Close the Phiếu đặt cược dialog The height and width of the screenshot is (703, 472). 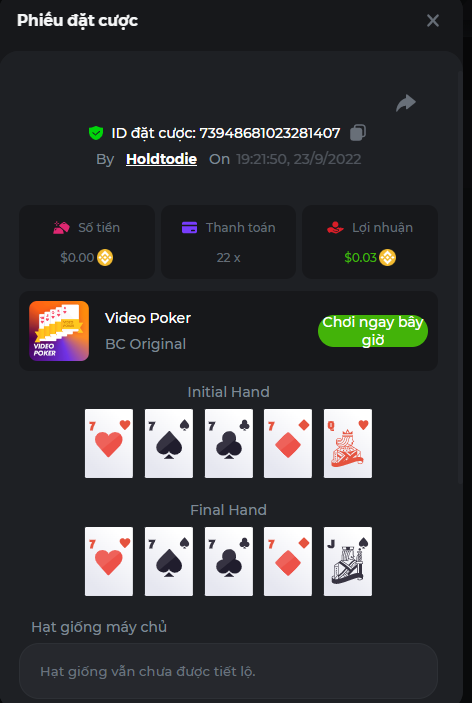click(x=433, y=21)
